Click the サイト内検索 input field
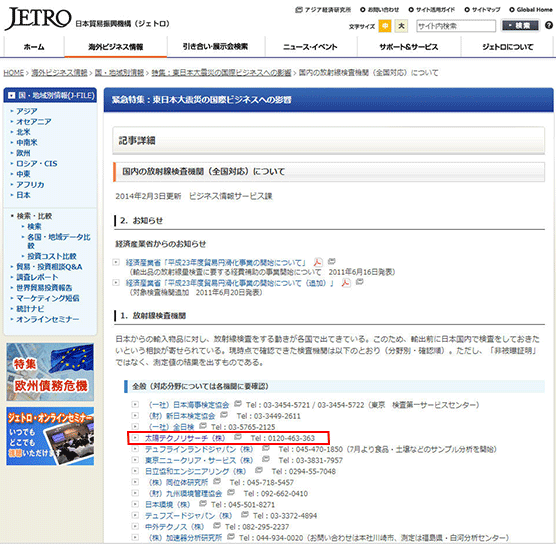This screenshot has height=544, width=556. coord(456,26)
